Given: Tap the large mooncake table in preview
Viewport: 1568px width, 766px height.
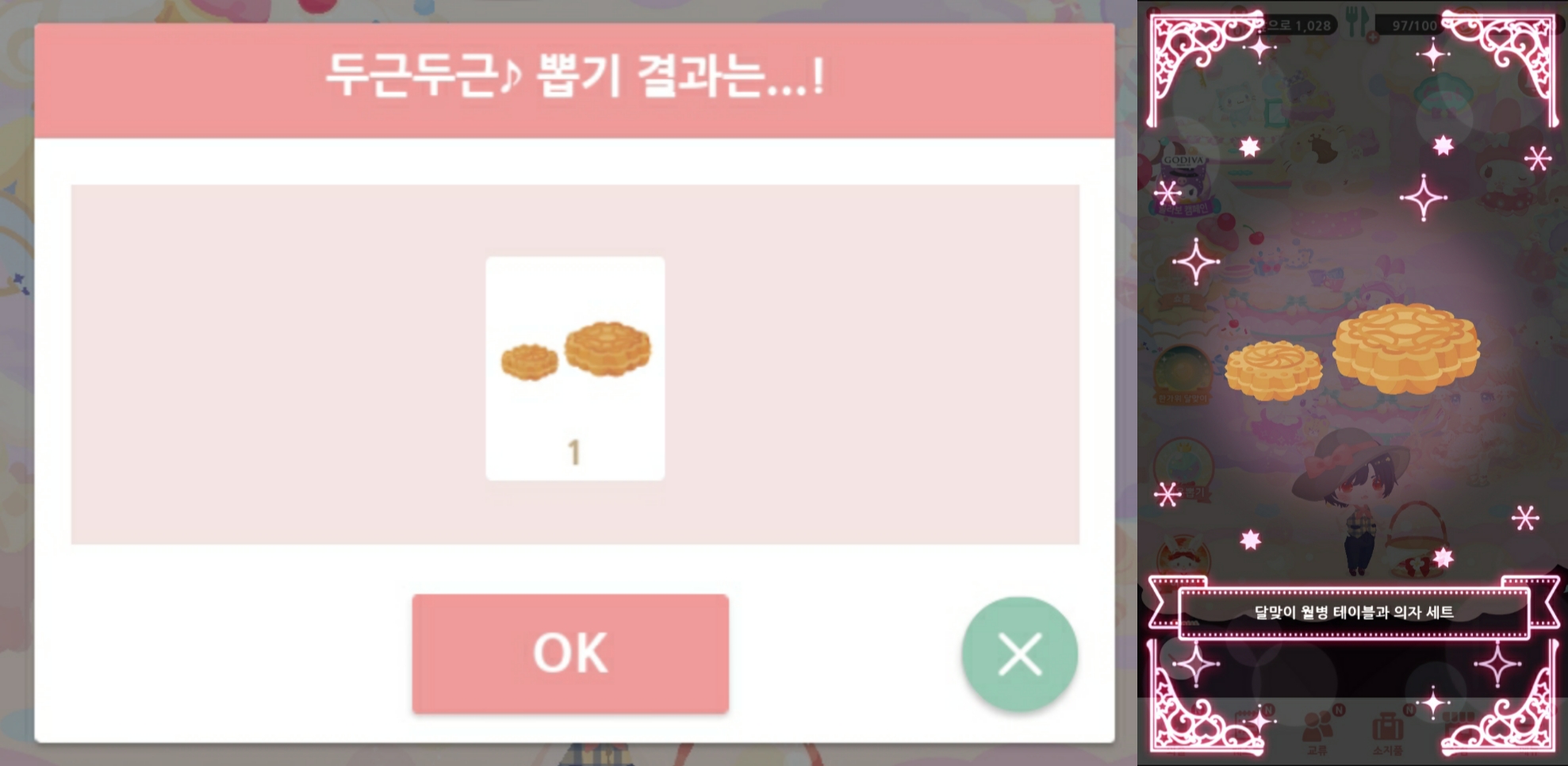Looking at the screenshot, I should pos(1405,347).
